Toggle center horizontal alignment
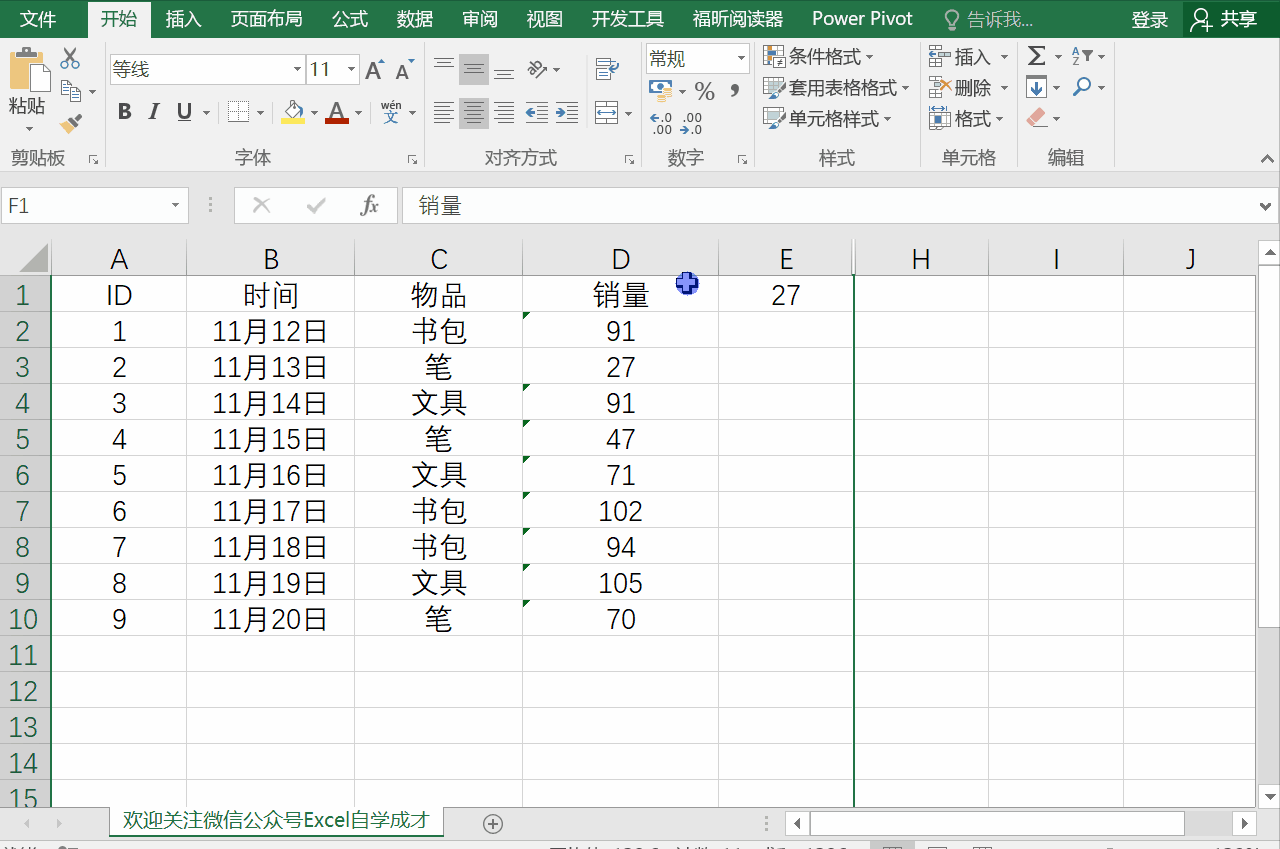1280x849 pixels. tap(473, 112)
